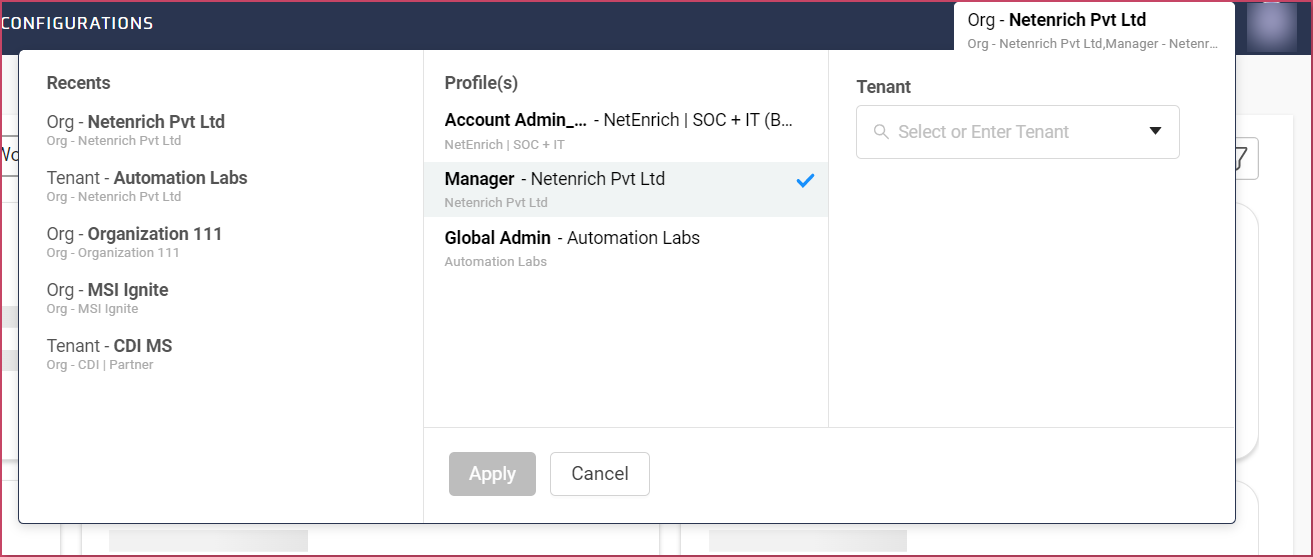Screen dimensions: 1313x557
Task: Choose recent Org - Netenrich Pvt Ltd
Action: click(x=136, y=130)
